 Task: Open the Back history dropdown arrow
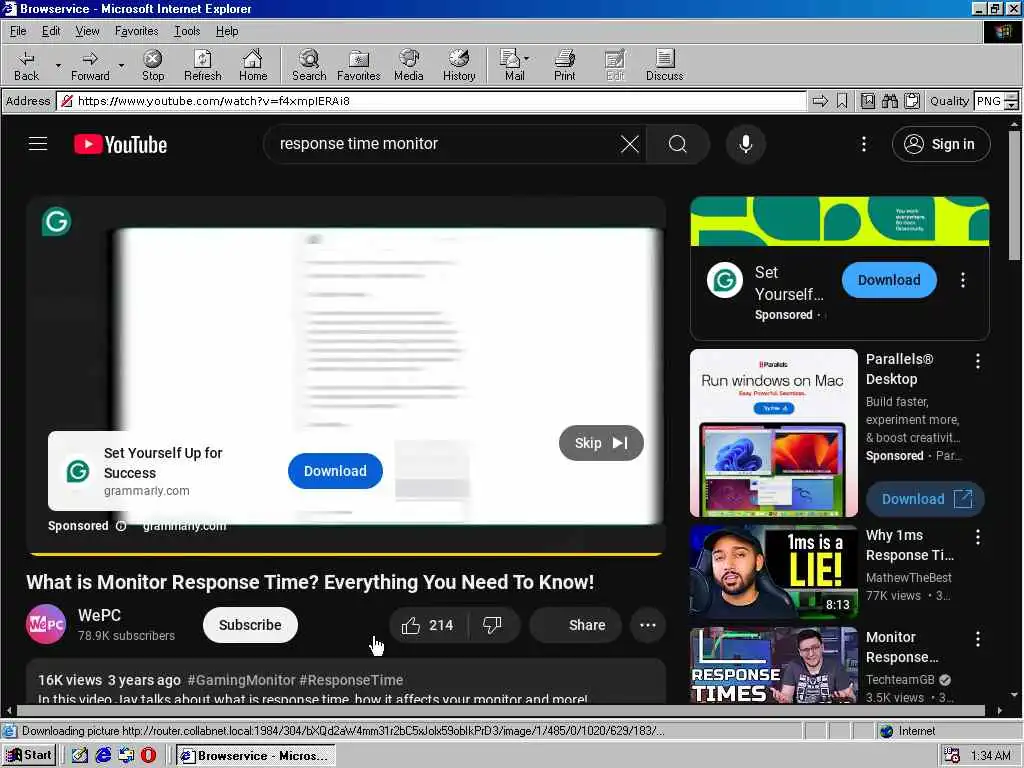tap(58, 65)
